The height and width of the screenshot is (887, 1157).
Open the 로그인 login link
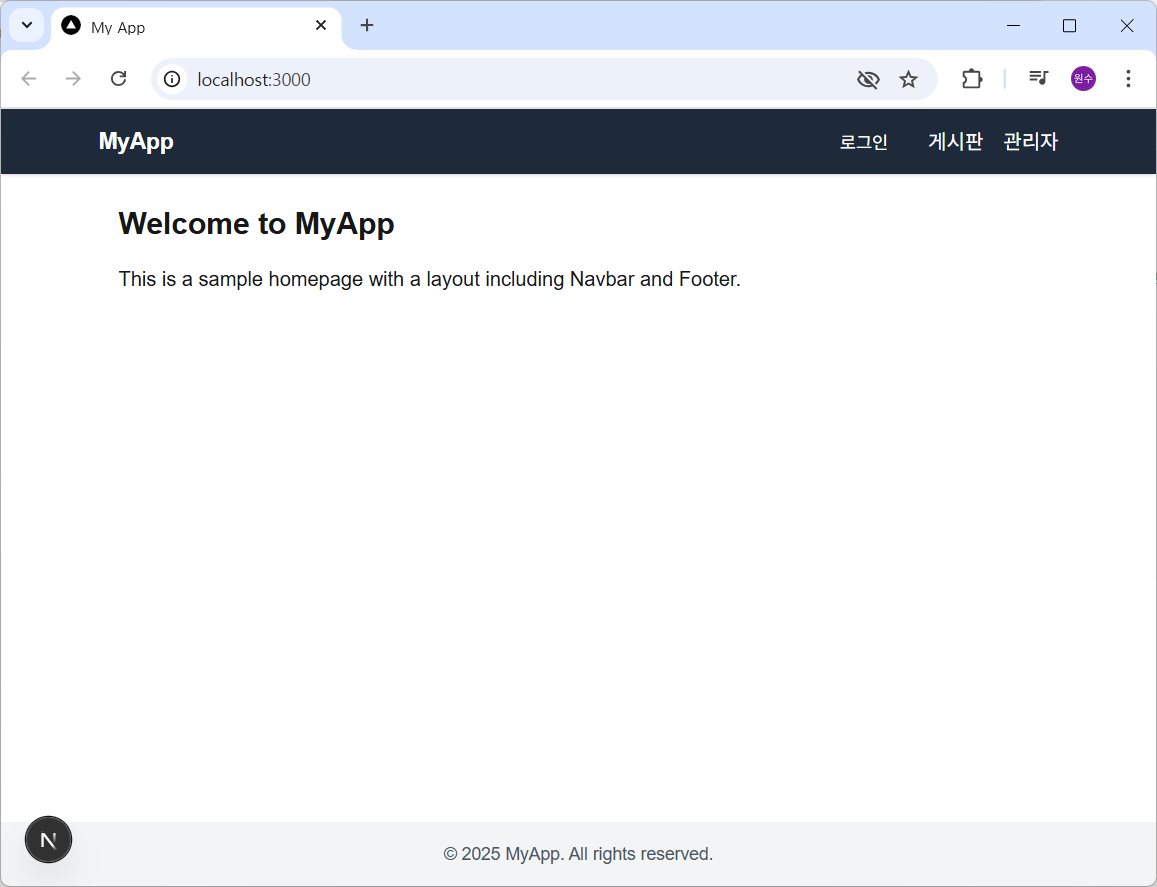(864, 142)
